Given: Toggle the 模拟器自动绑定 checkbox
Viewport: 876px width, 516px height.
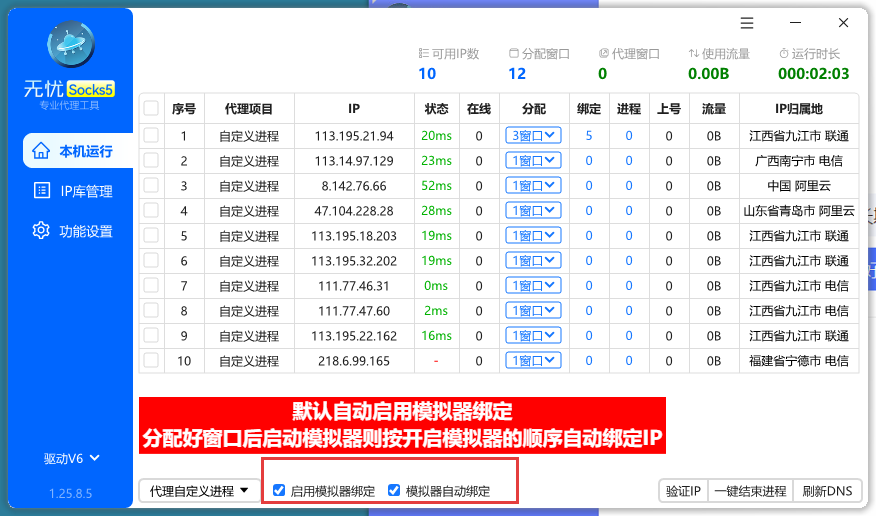Looking at the screenshot, I should pos(394,490).
